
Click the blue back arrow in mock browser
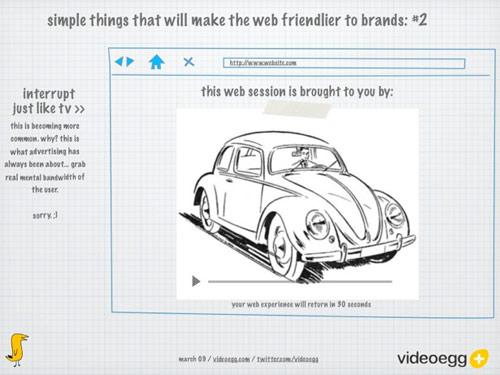pyautogui.click(x=119, y=61)
